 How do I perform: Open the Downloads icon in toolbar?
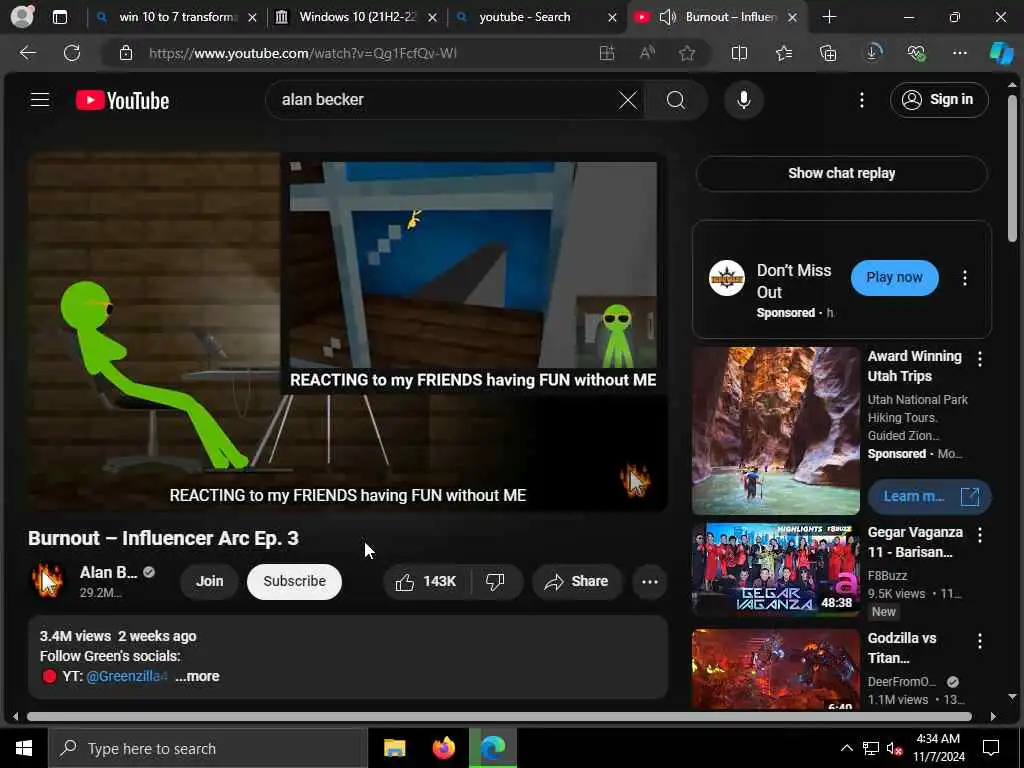[x=872, y=53]
